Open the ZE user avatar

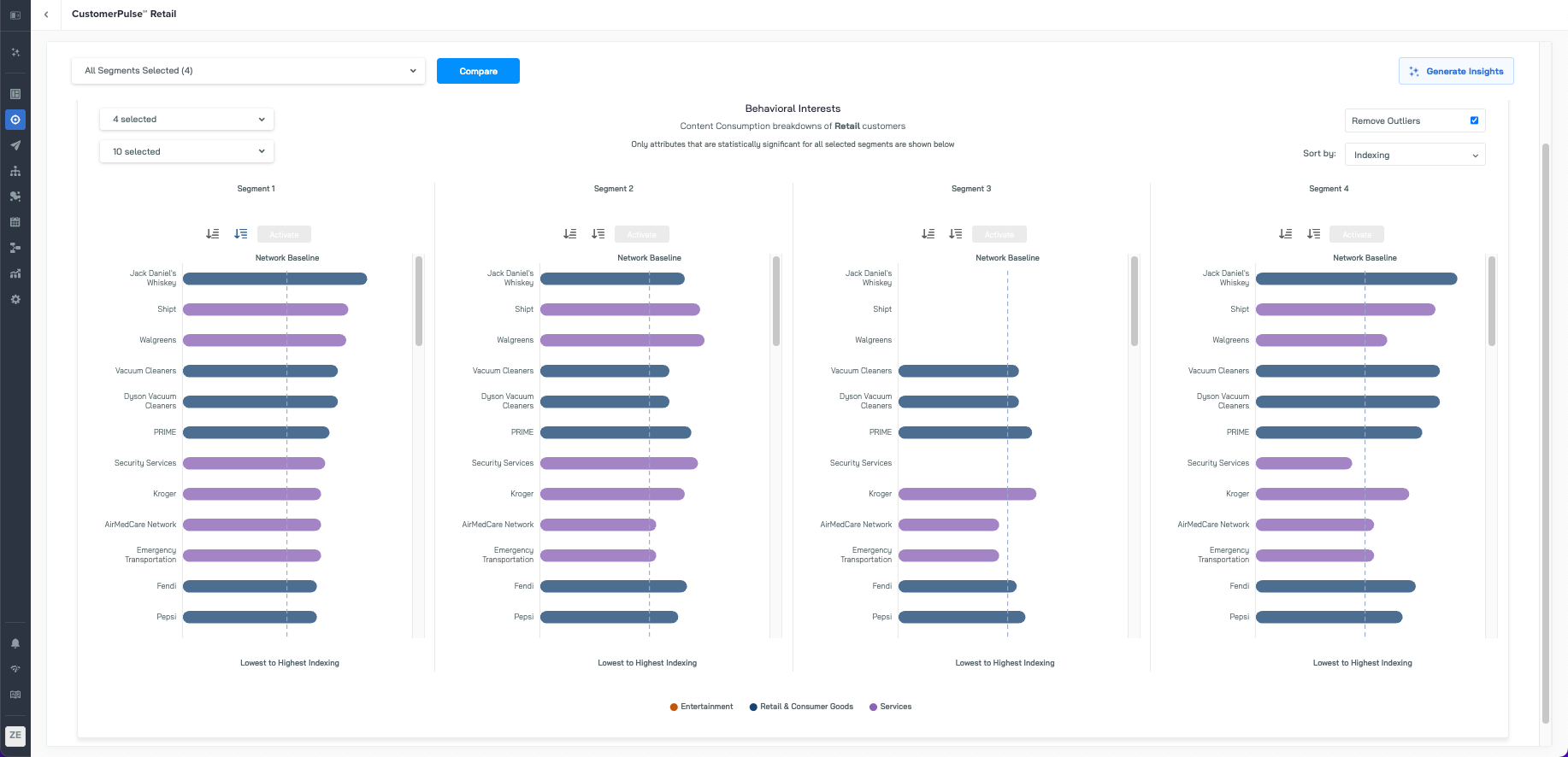15,736
